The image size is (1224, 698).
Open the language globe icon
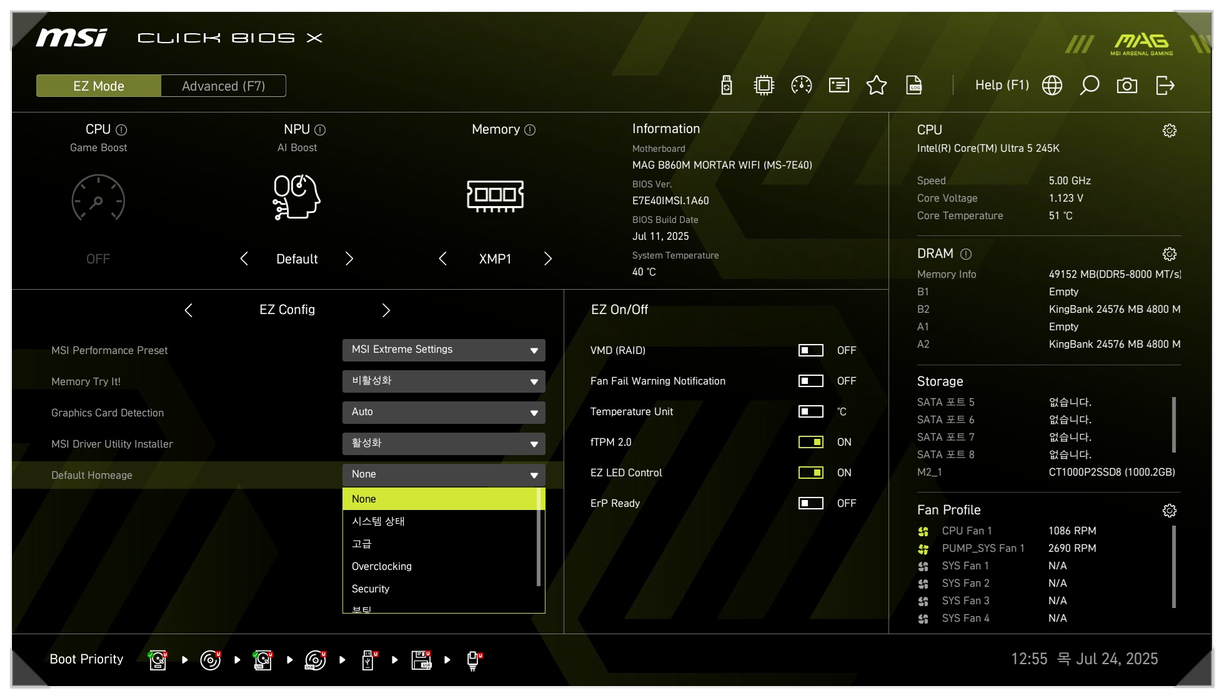point(1052,86)
